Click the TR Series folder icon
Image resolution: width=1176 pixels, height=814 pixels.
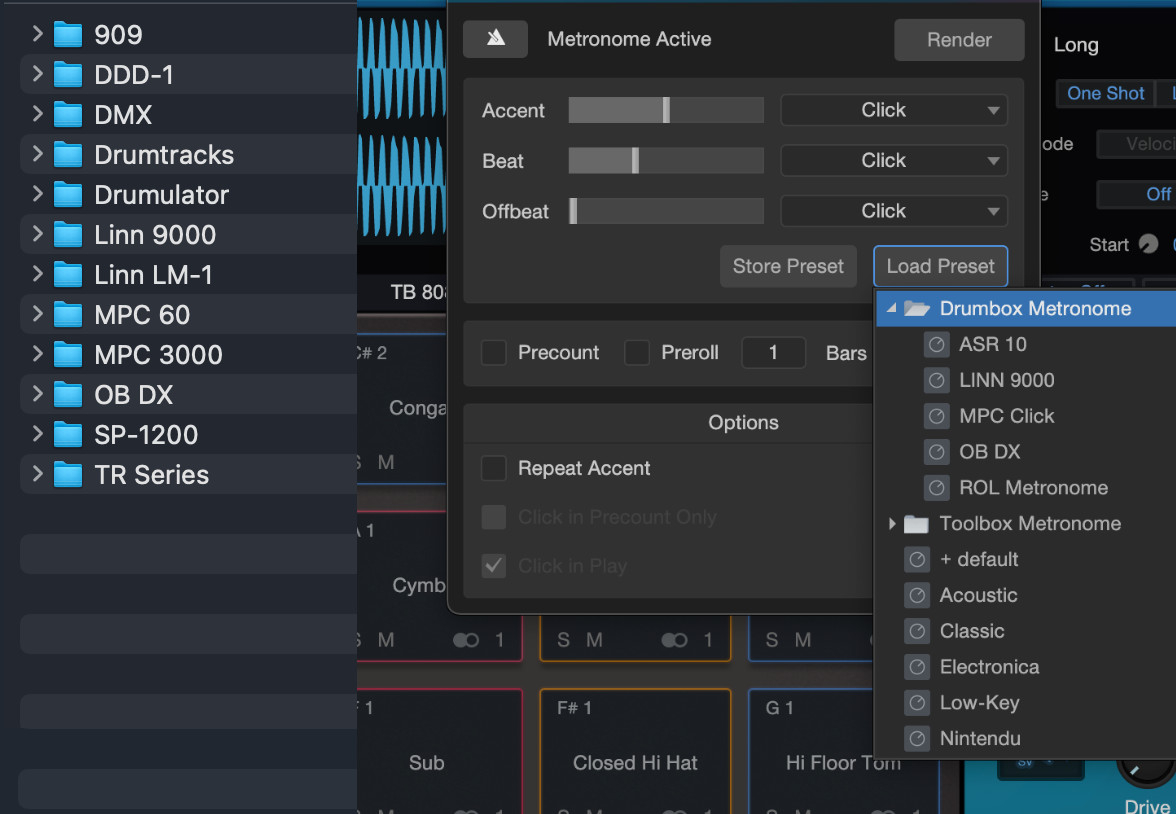tap(68, 475)
